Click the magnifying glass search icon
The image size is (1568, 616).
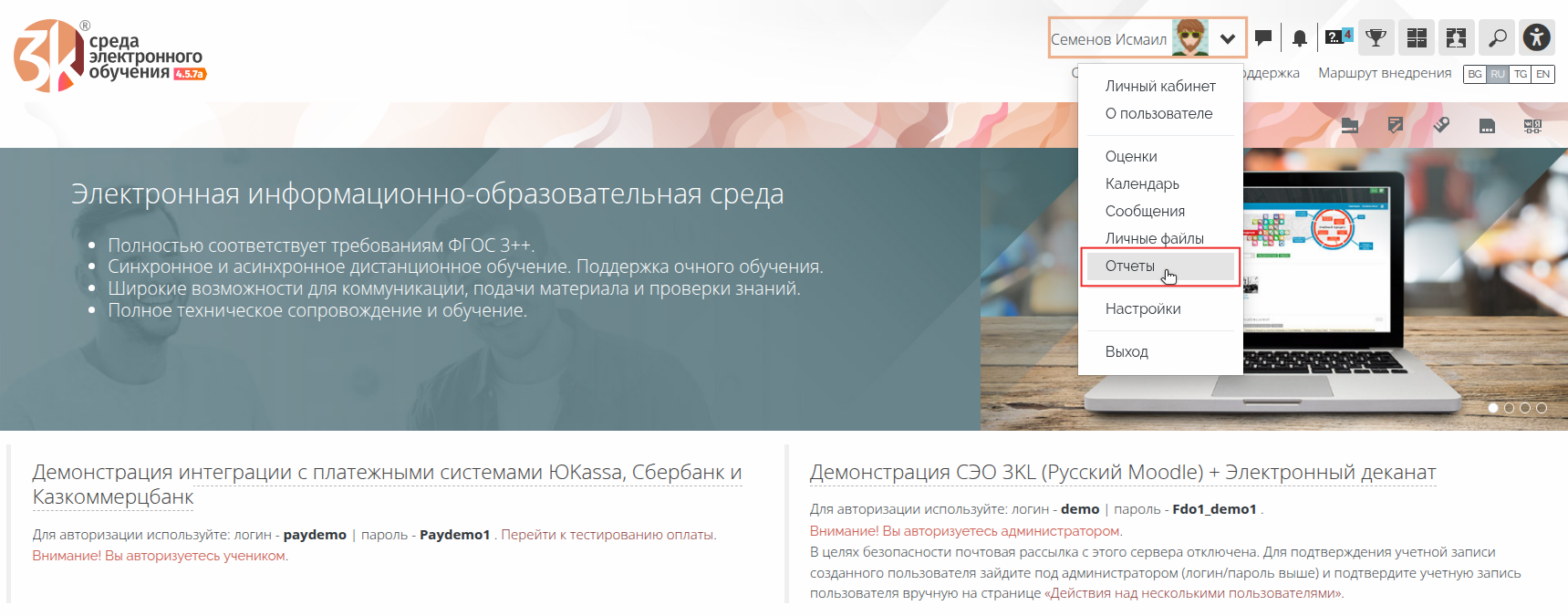coord(1497,38)
